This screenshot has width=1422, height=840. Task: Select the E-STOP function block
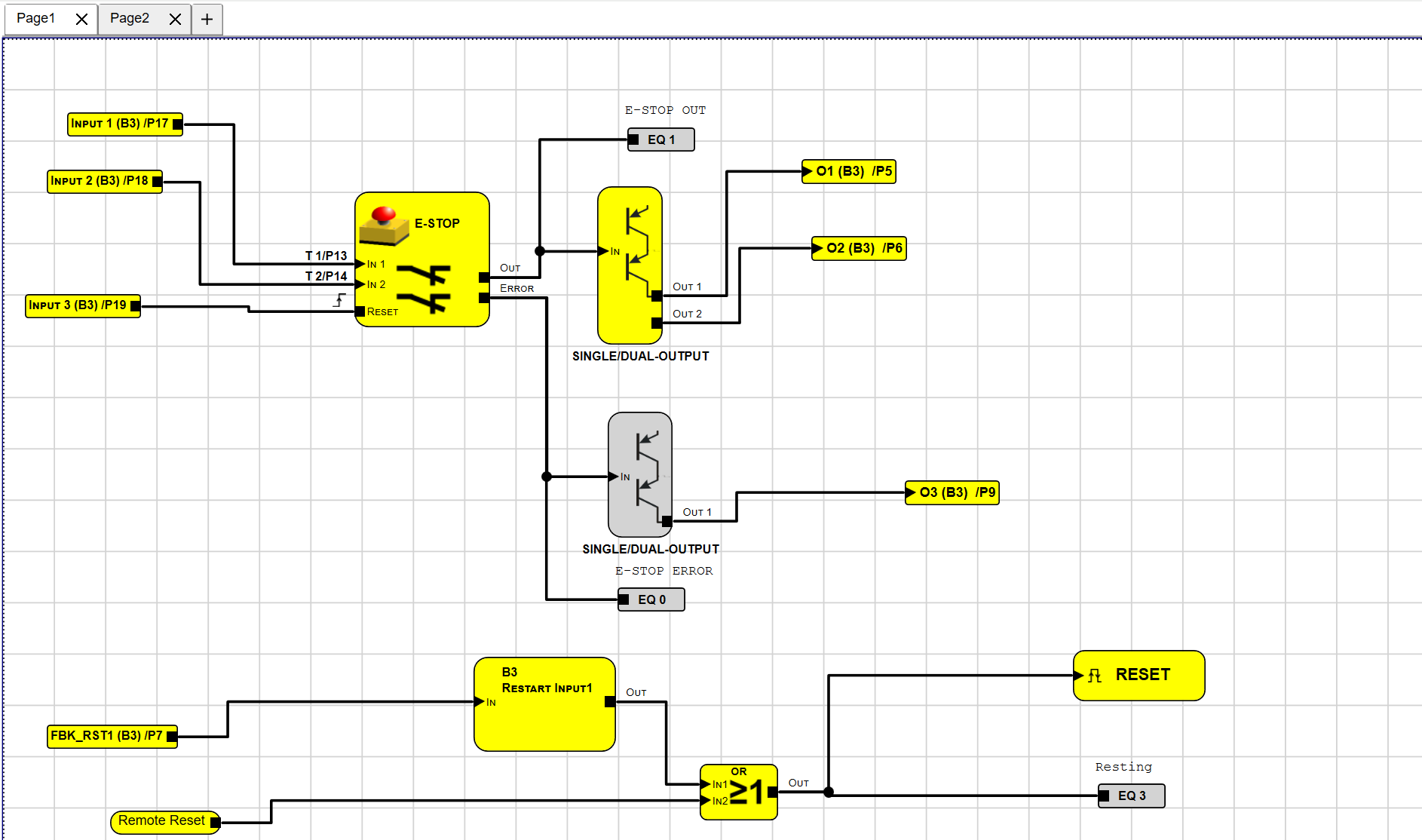(422, 260)
